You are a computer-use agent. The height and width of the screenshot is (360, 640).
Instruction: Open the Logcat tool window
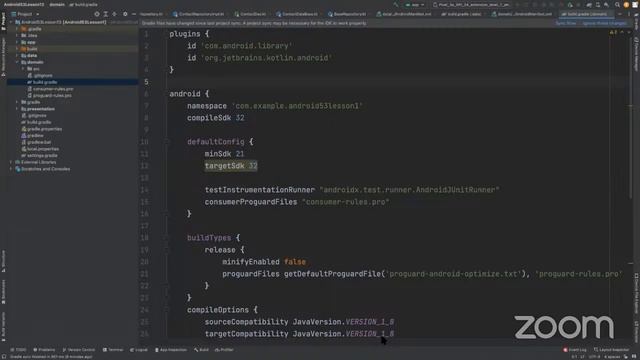tap(139, 350)
